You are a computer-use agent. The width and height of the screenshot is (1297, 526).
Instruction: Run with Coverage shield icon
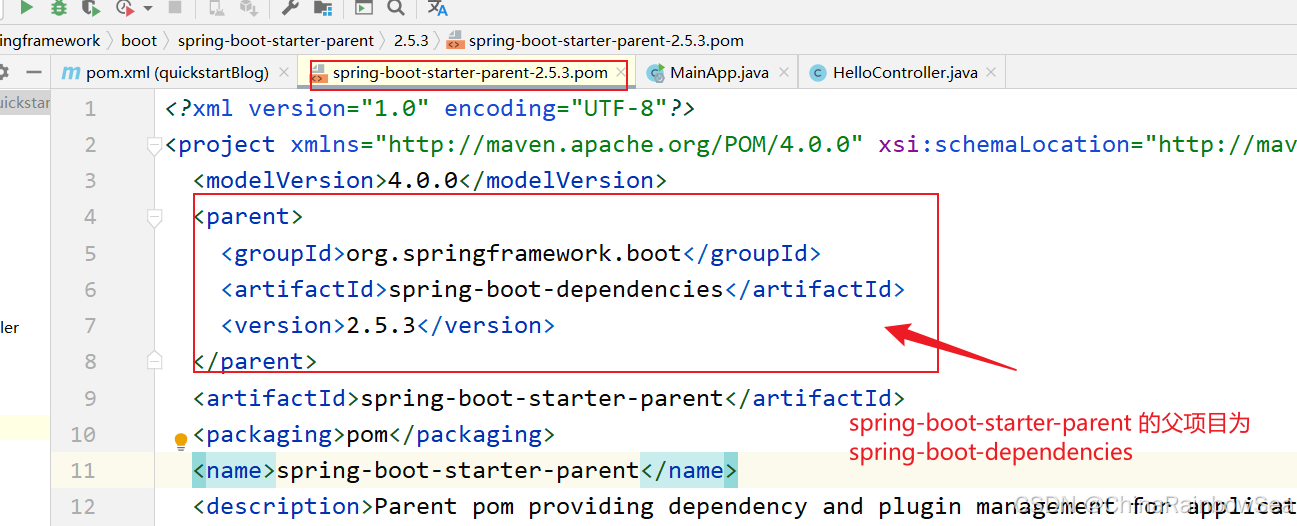click(91, 7)
